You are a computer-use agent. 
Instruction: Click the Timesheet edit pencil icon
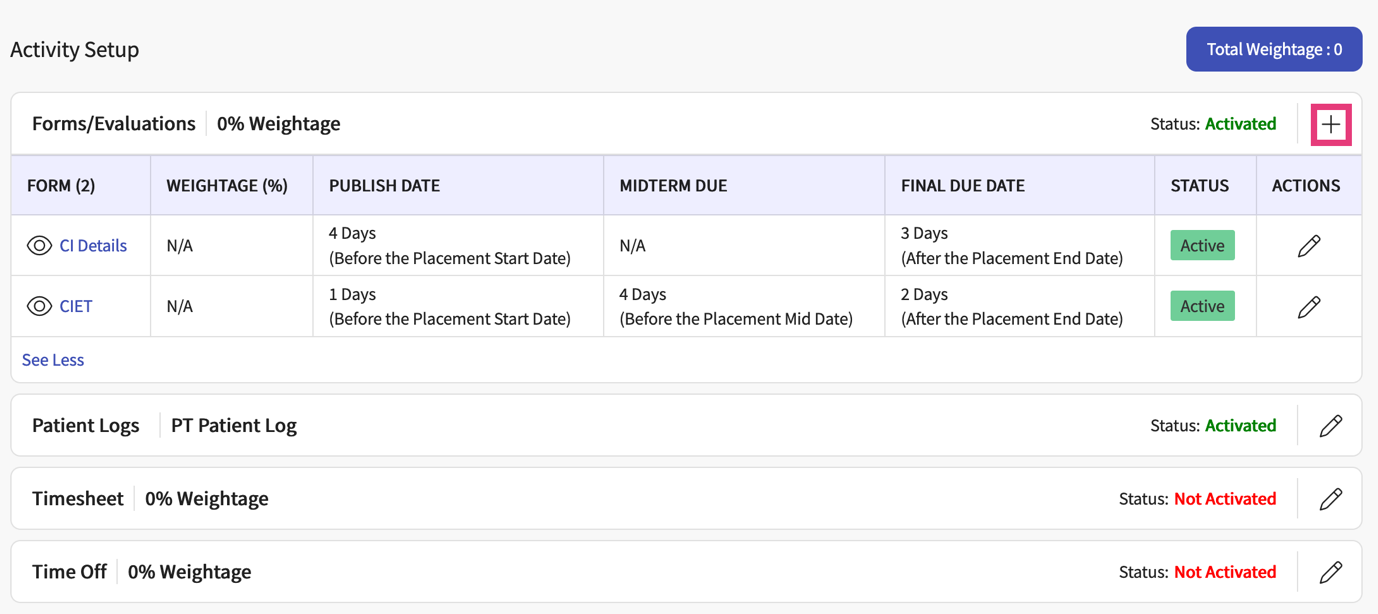[1331, 498]
